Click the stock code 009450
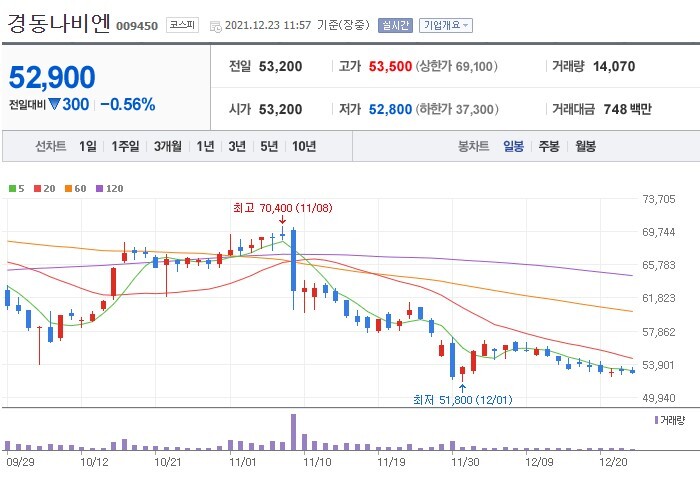Screen dimensions: 700x488 pyautogui.click(x=137, y=26)
